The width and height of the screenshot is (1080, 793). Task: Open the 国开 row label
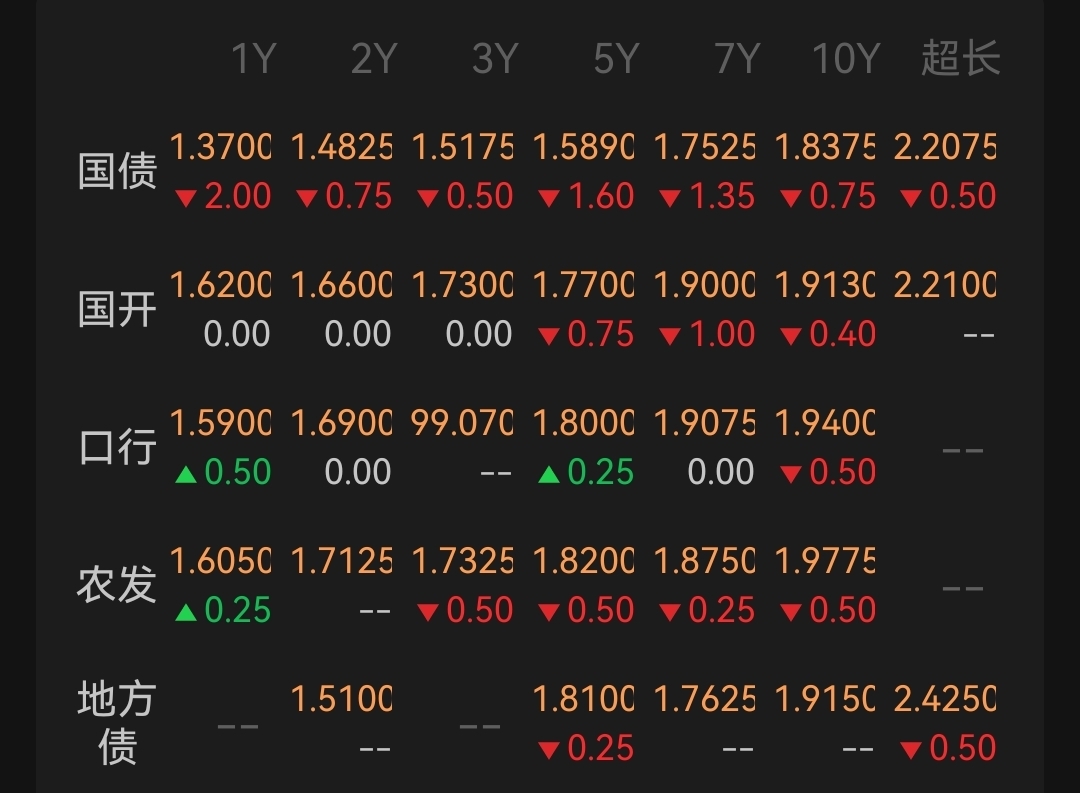tap(117, 309)
